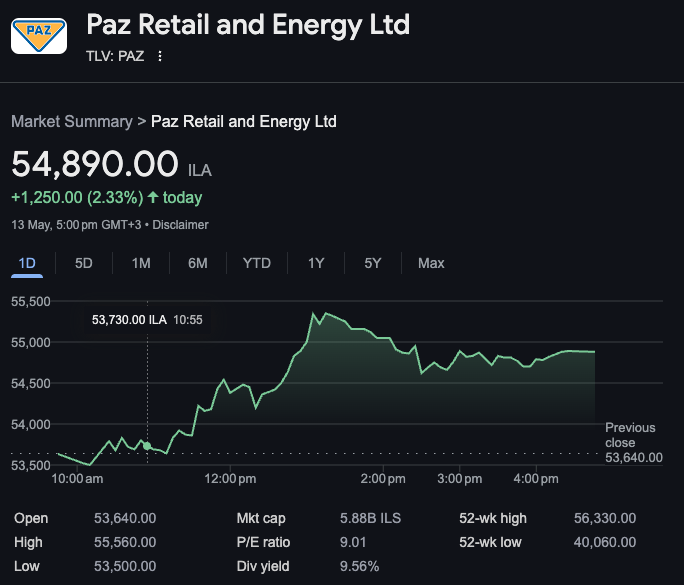Click the chart tooltip reading 53,730.00 ILA
Viewport: 684px width, 585px height.
(x=147, y=320)
